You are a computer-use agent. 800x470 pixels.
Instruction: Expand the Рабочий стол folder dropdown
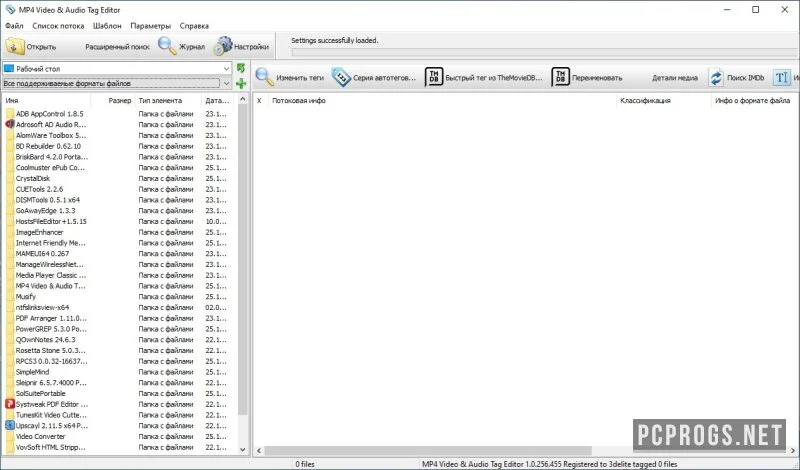(x=226, y=68)
